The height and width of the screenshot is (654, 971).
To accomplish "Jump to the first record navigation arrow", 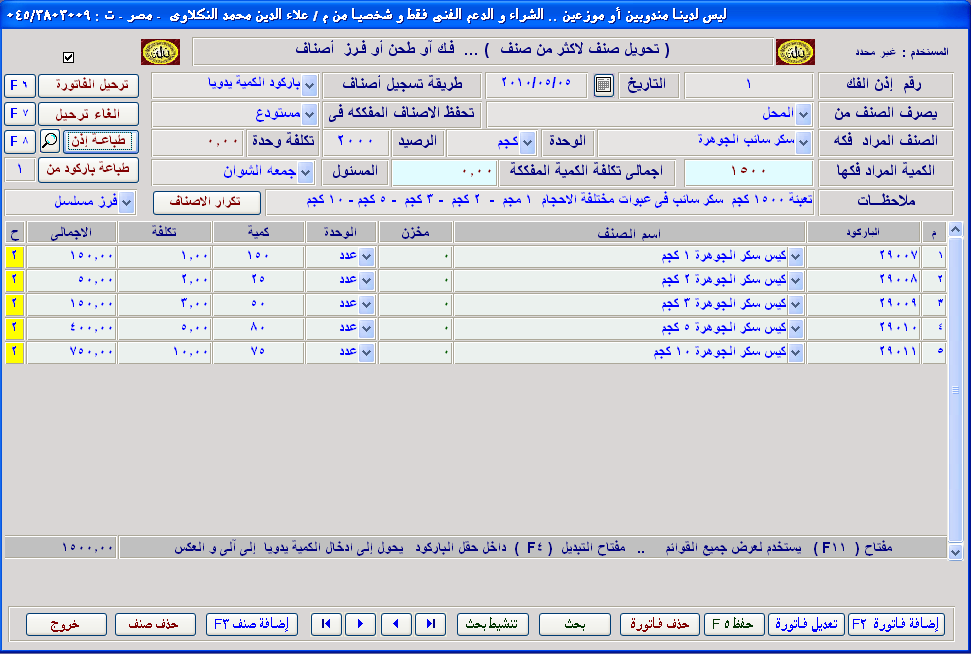I will pos(325,624).
